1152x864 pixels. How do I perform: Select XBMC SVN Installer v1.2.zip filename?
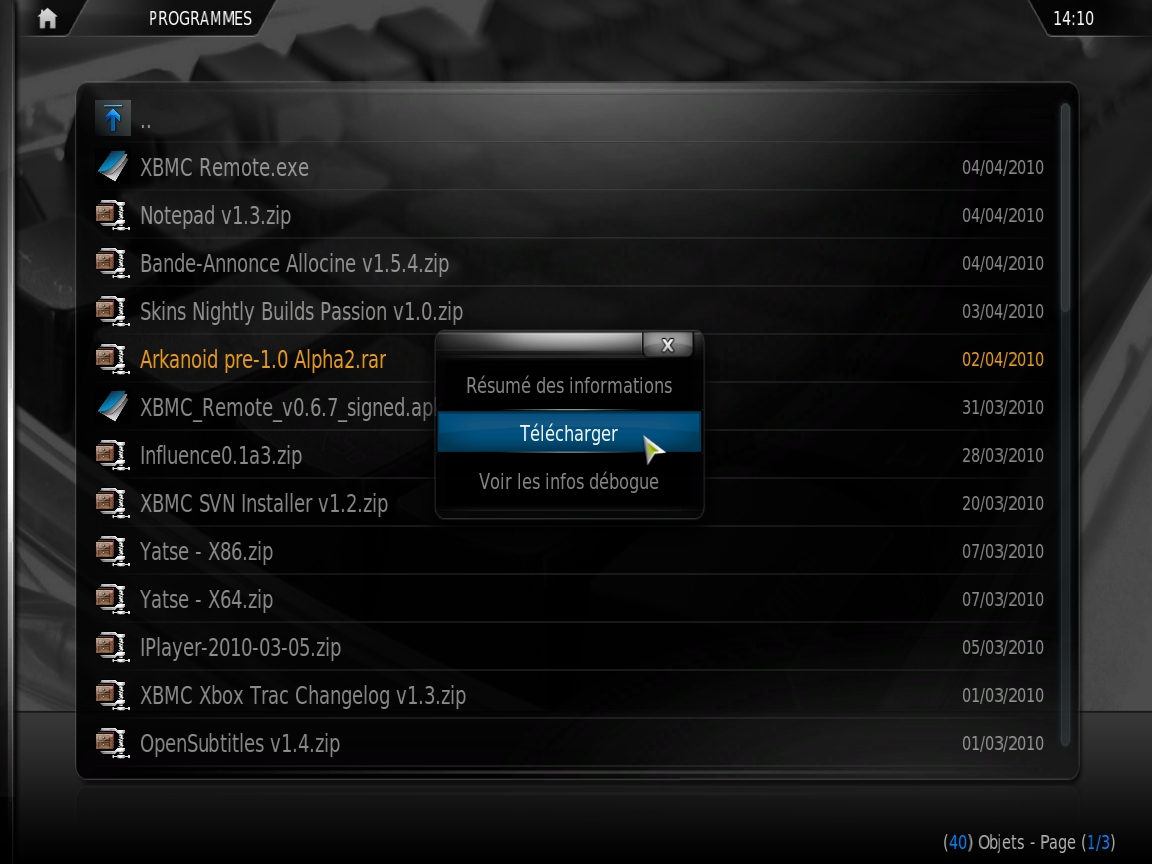tap(264, 504)
